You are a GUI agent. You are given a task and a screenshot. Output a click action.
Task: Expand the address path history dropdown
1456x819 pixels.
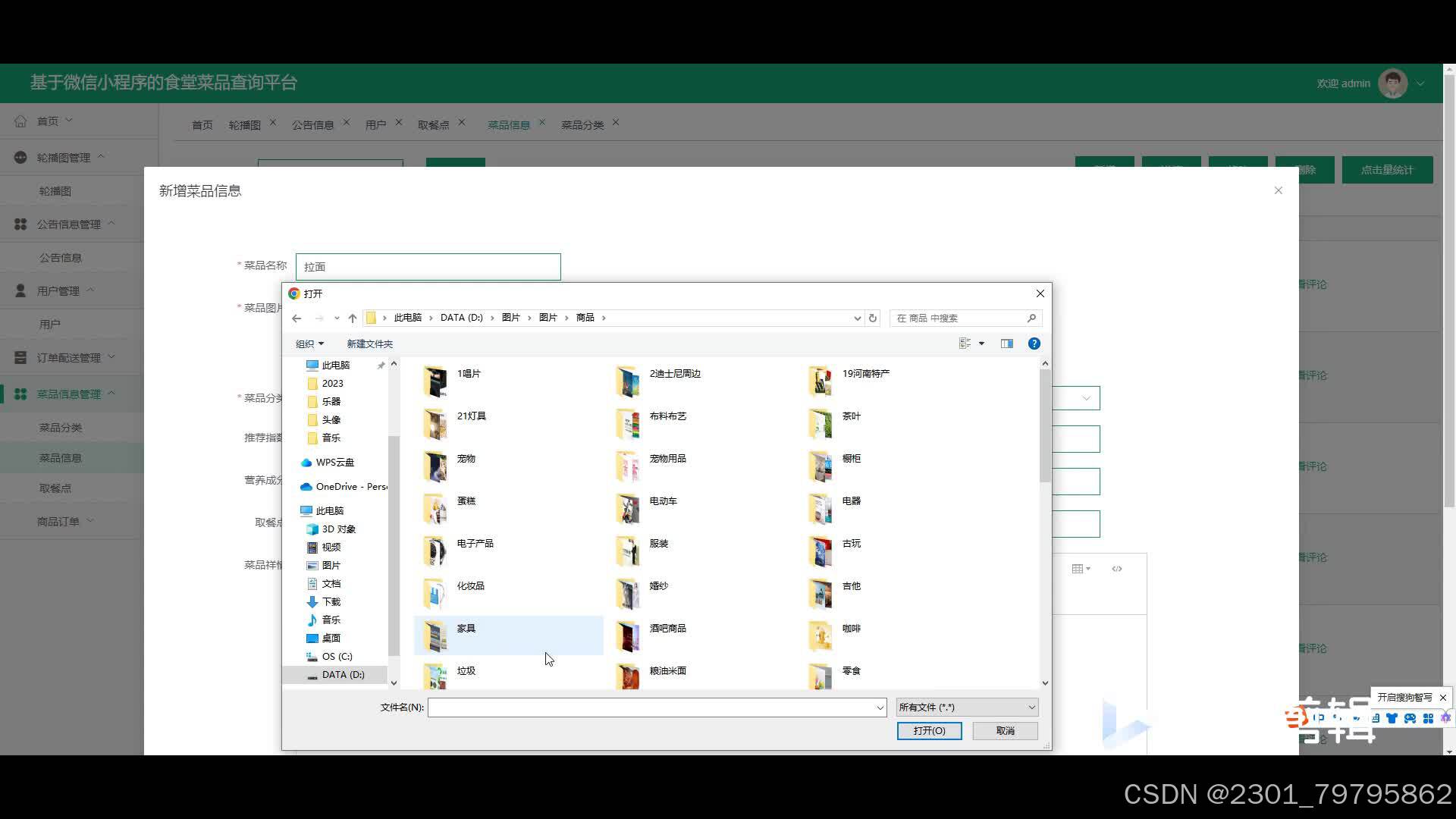tap(857, 318)
